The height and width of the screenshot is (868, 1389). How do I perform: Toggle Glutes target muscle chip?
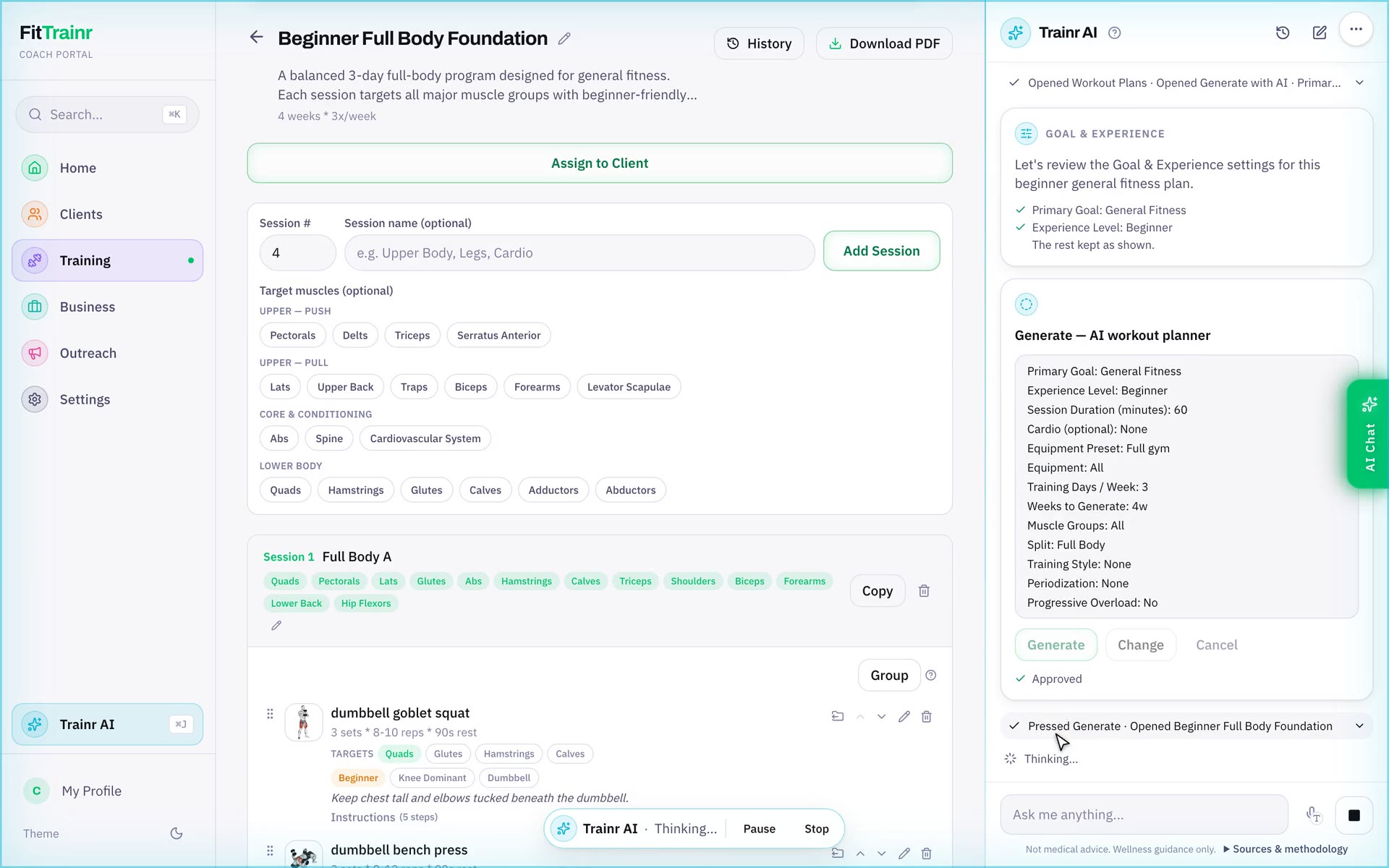(x=427, y=490)
